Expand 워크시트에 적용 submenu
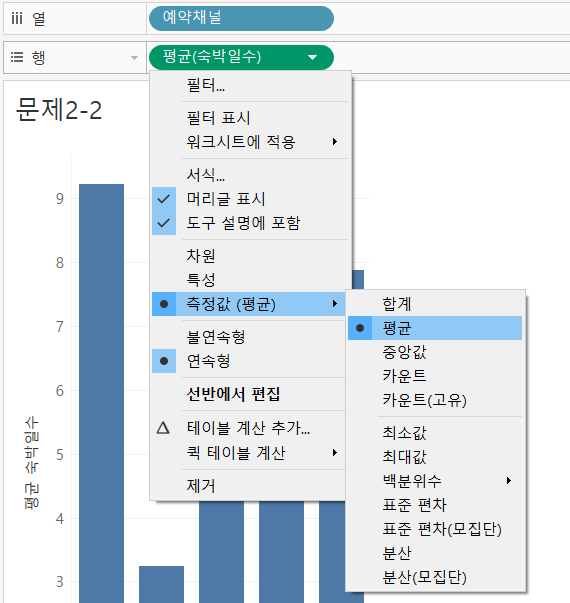The height and width of the screenshot is (603, 570). [x=250, y=142]
